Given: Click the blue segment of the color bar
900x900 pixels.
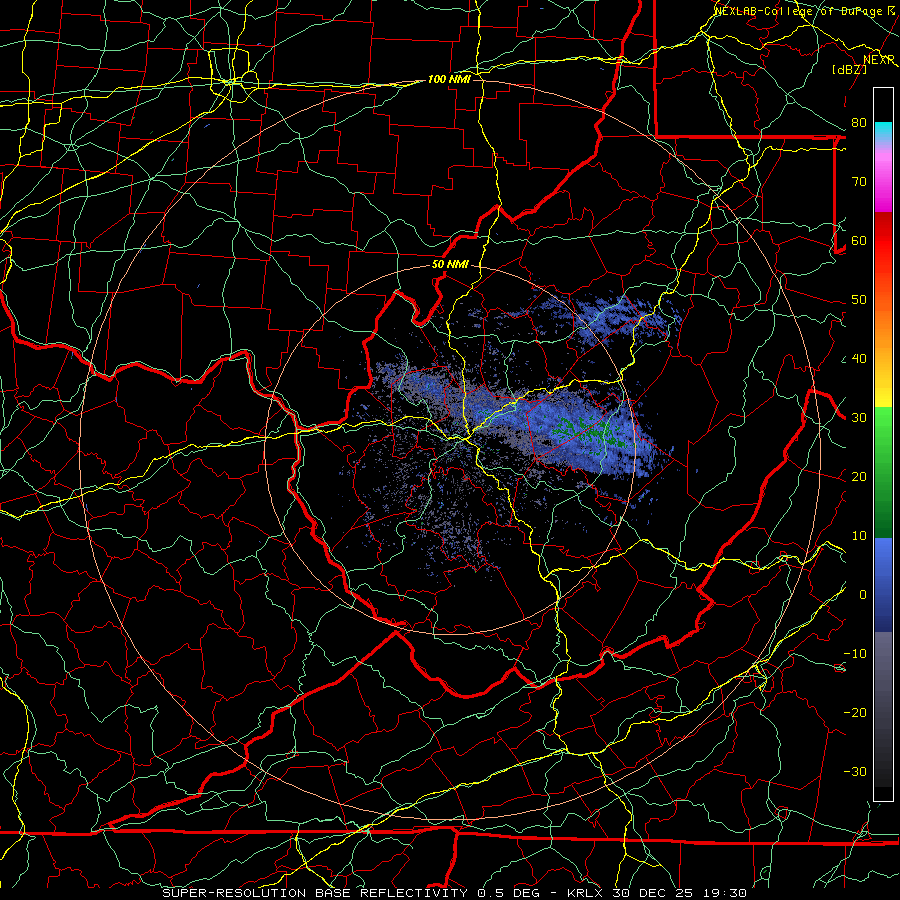Looking at the screenshot, I should (x=883, y=583).
